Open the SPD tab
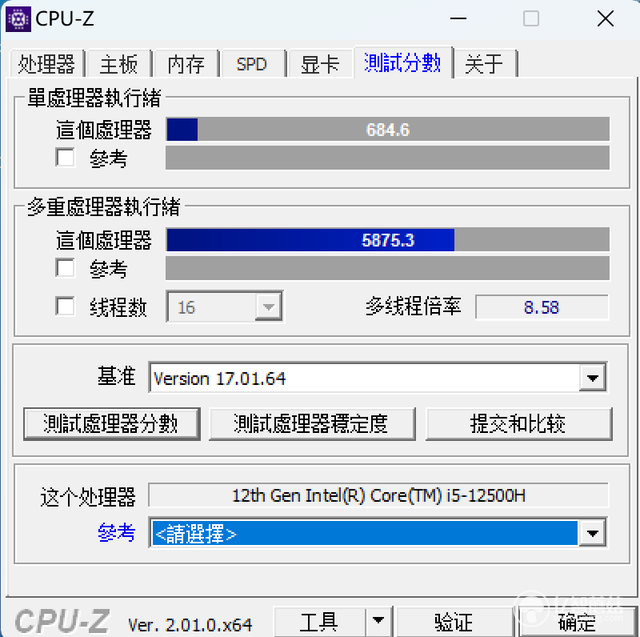This screenshot has height=637, width=640. (x=252, y=64)
